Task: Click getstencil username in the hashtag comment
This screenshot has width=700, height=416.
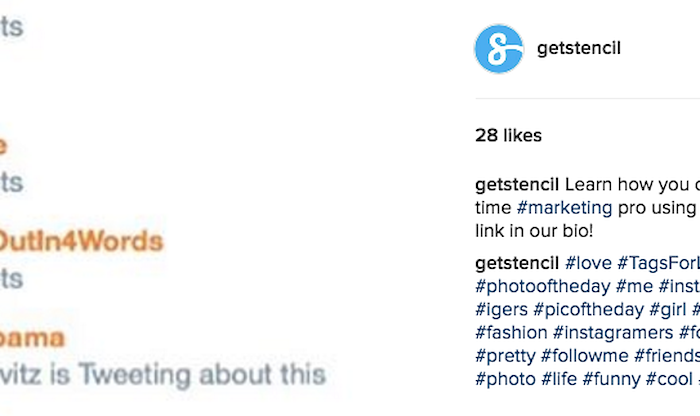Action: (517, 263)
